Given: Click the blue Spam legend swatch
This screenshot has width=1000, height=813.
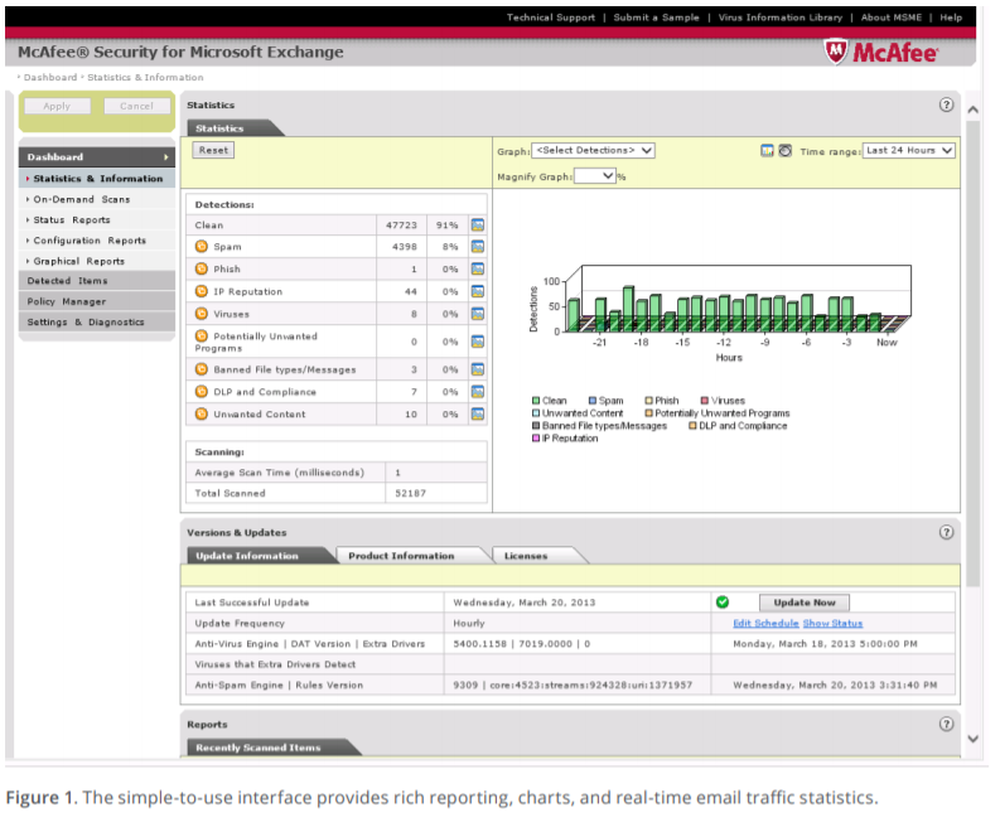Looking at the screenshot, I should pyautogui.click(x=592, y=400).
